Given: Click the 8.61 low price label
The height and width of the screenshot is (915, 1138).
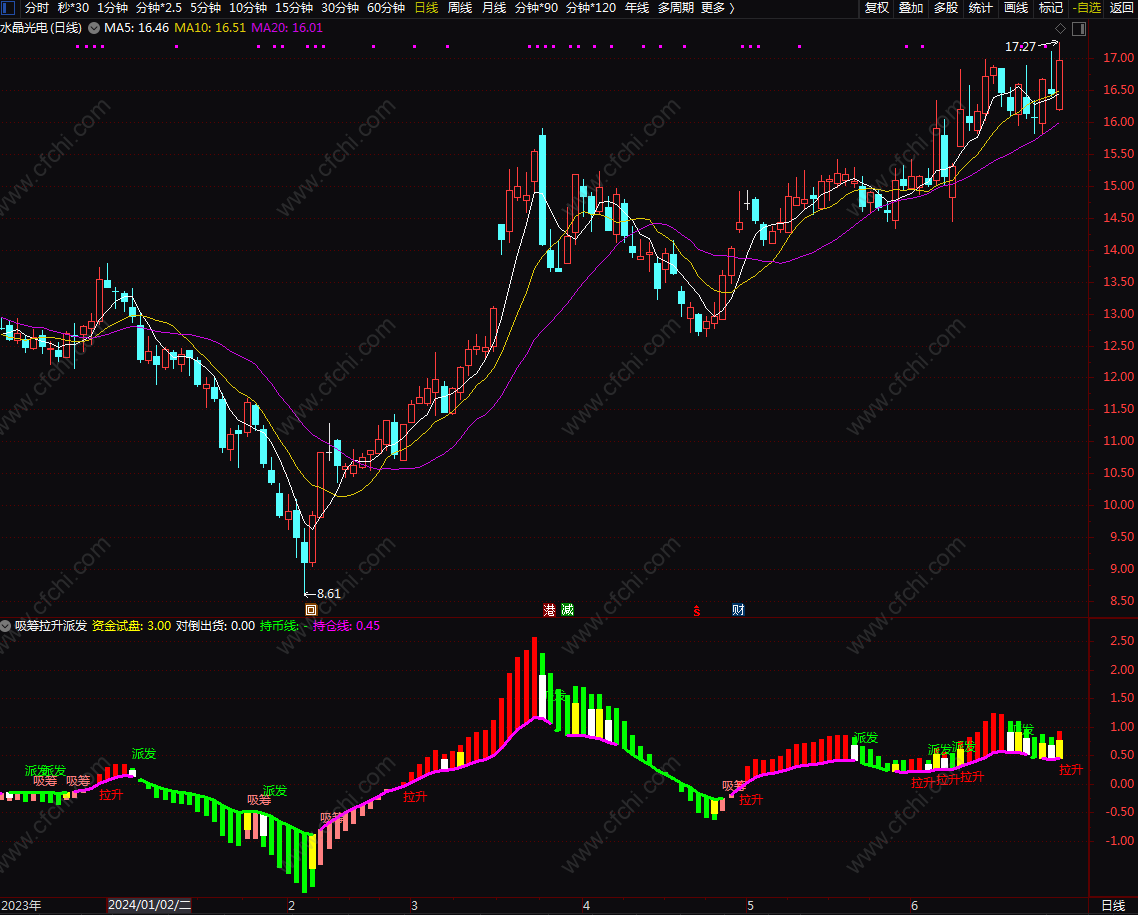Looking at the screenshot, I should [x=329, y=594].
